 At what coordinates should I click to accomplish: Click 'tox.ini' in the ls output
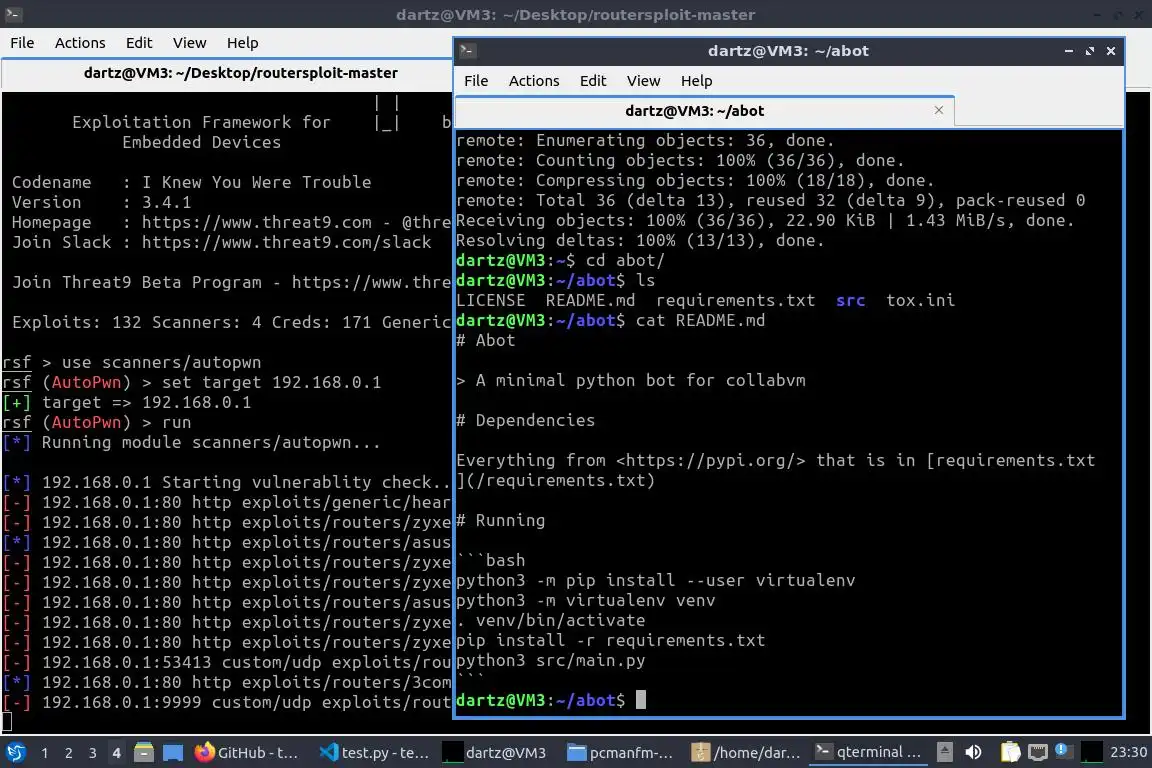(920, 301)
